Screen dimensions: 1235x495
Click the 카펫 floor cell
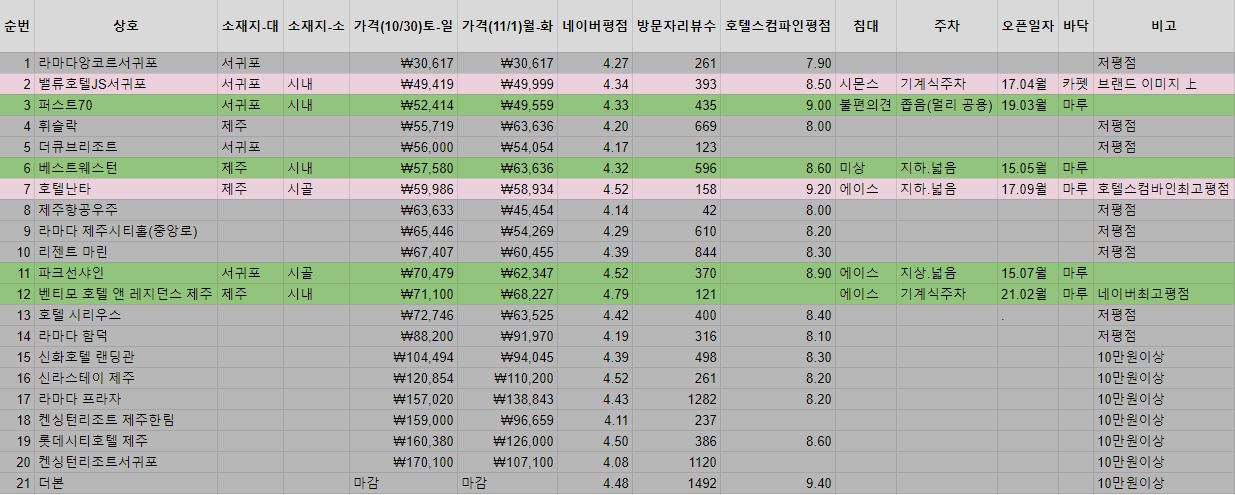coord(1076,84)
